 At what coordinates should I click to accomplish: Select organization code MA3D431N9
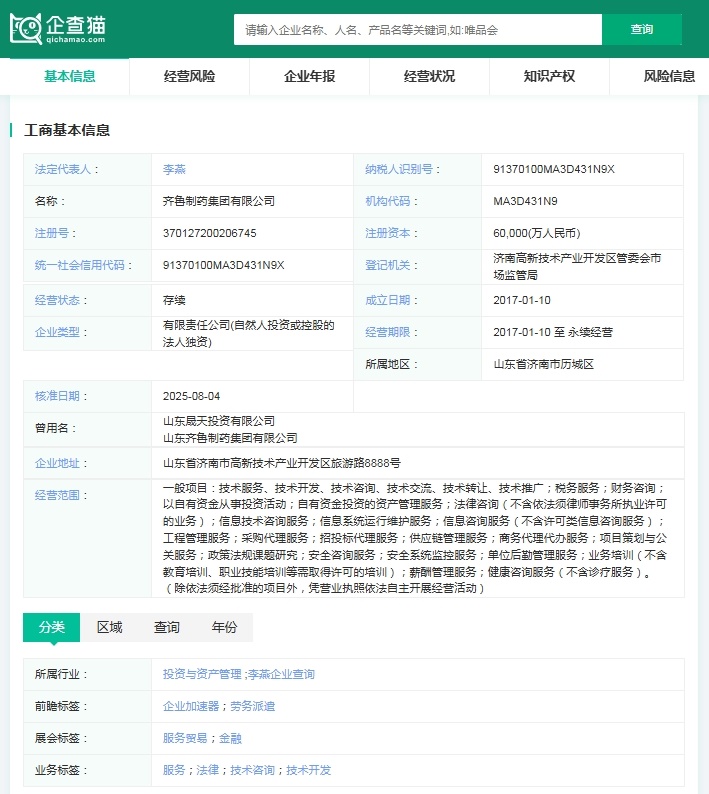pos(525,202)
